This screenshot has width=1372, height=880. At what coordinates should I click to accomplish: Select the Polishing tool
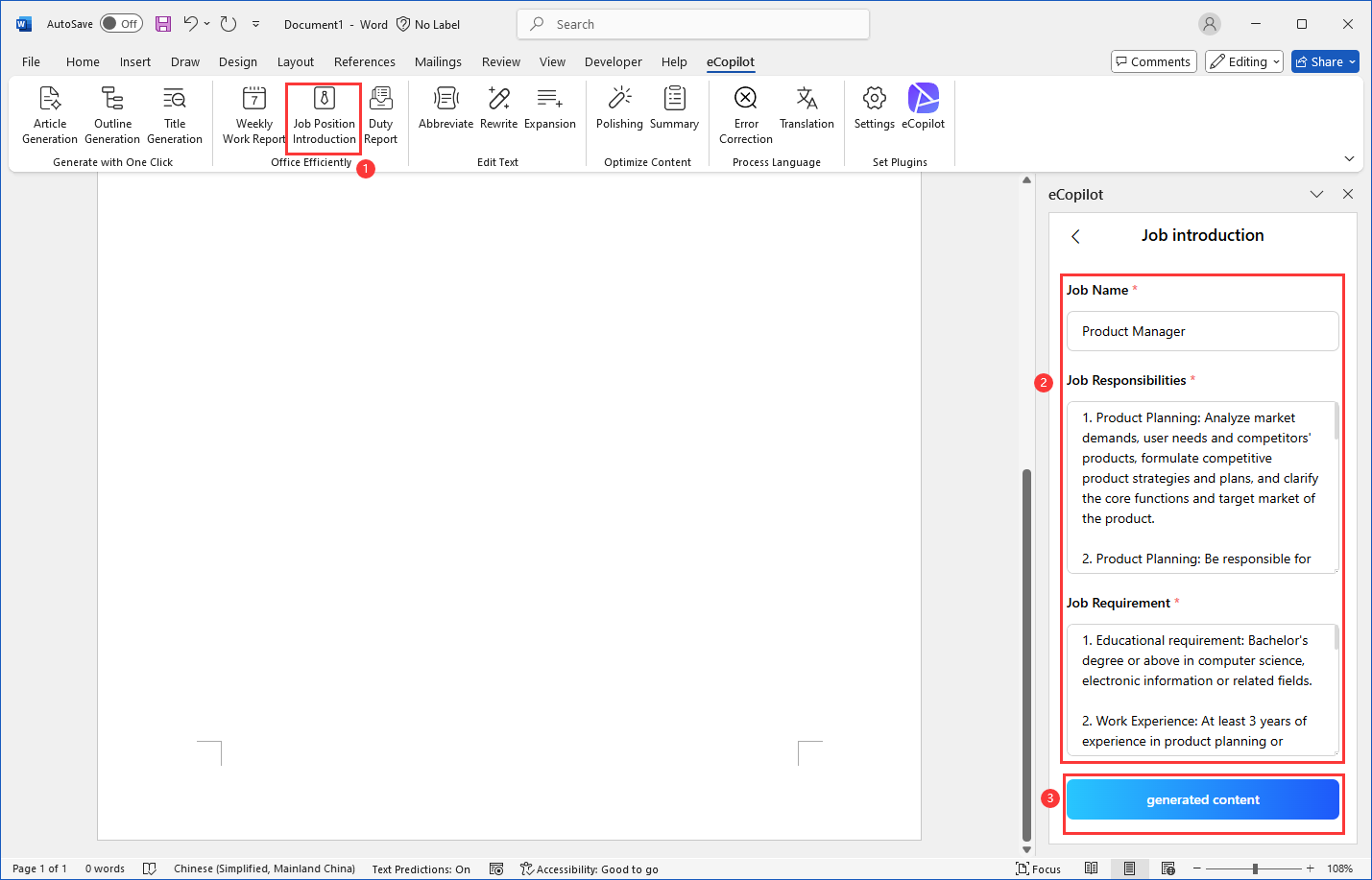pyautogui.click(x=619, y=114)
